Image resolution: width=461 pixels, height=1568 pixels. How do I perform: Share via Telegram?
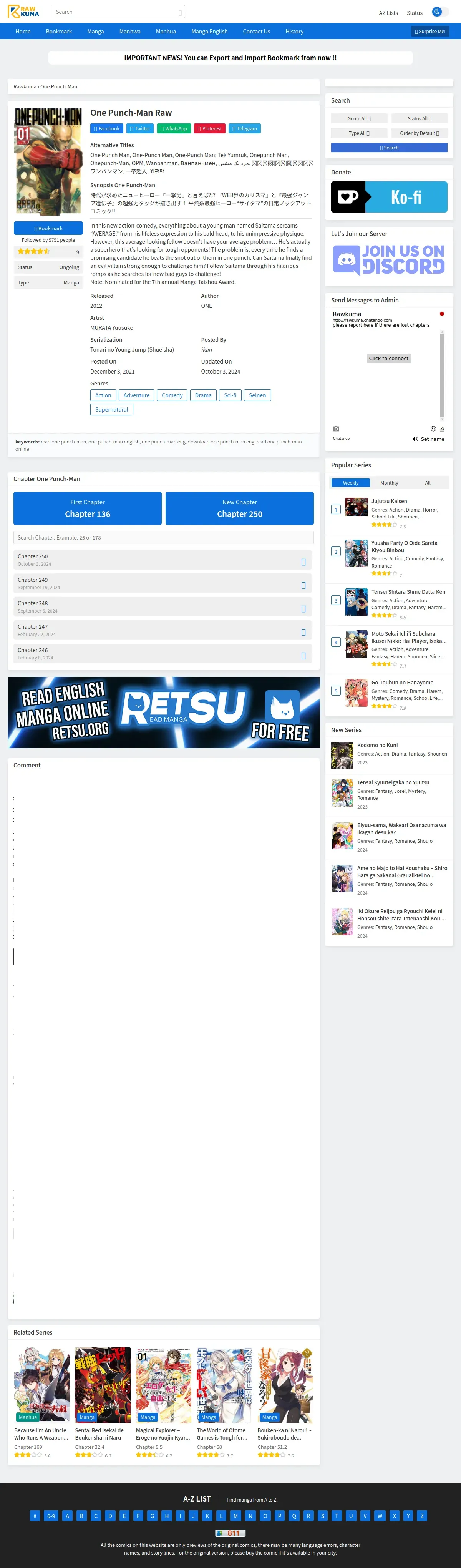tap(244, 128)
